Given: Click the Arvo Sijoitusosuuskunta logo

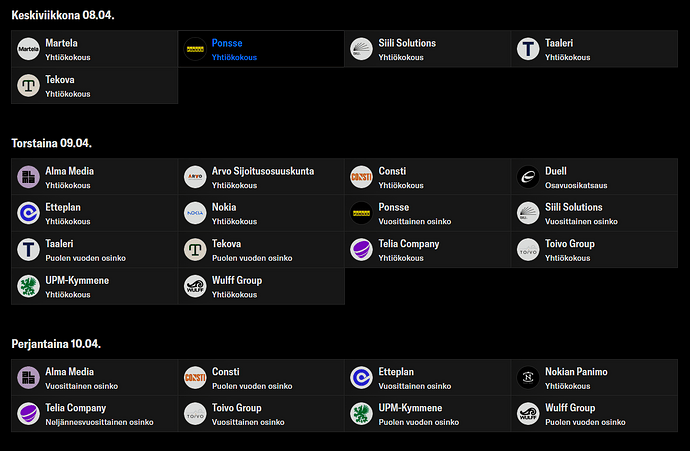Looking at the screenshot, I should tap(195, 177).
